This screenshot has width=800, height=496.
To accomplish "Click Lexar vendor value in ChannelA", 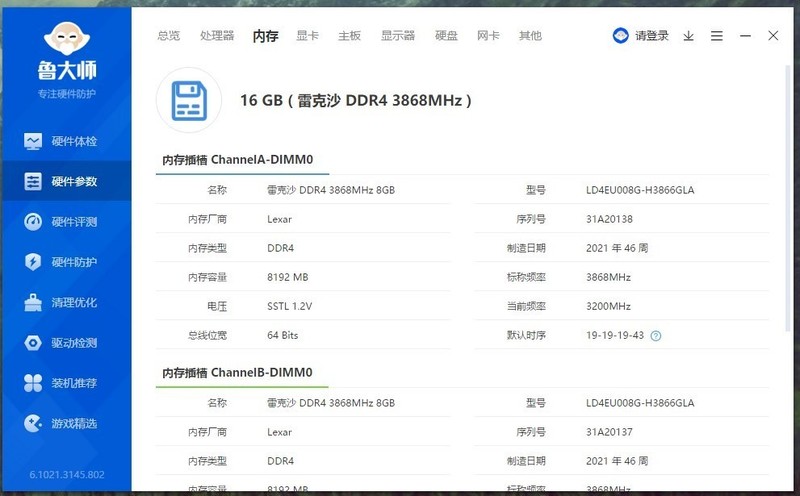I will 280,219.
